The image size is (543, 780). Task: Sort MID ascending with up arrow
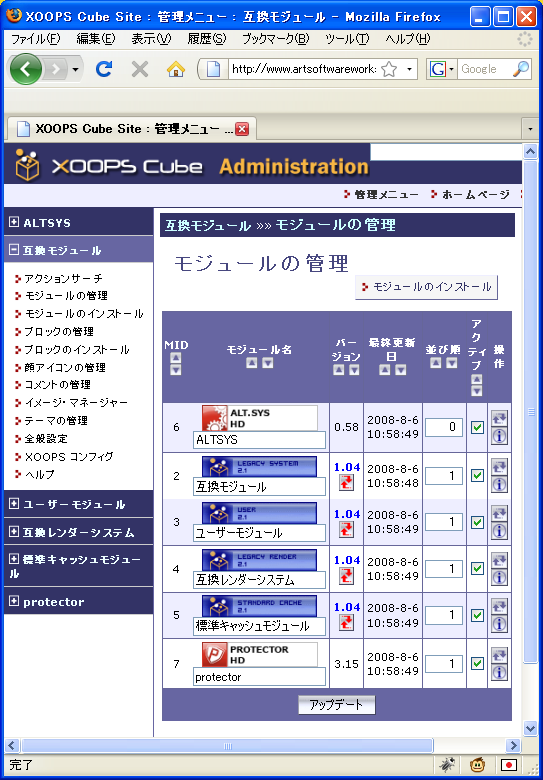pos(176,358)
